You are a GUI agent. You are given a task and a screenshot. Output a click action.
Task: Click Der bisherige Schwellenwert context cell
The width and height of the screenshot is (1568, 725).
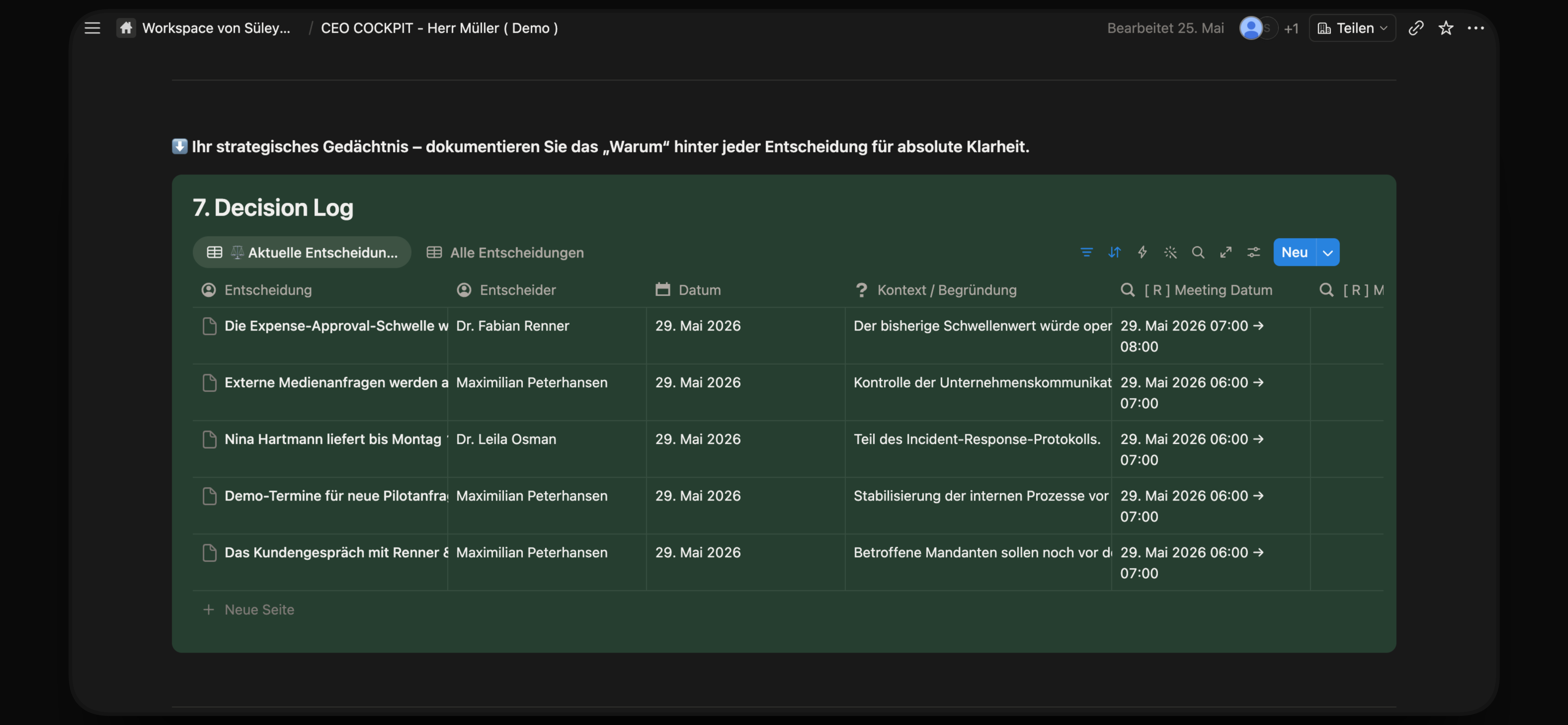tap(978, 335)
